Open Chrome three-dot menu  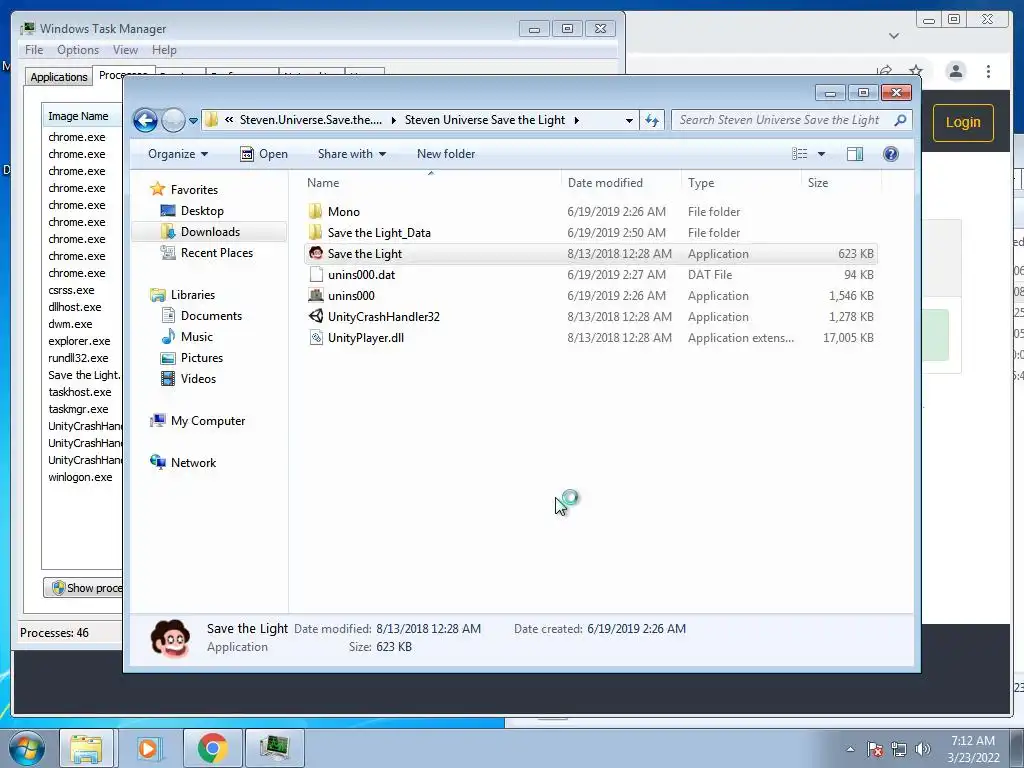pyautogui.click(x=989, y=71)
